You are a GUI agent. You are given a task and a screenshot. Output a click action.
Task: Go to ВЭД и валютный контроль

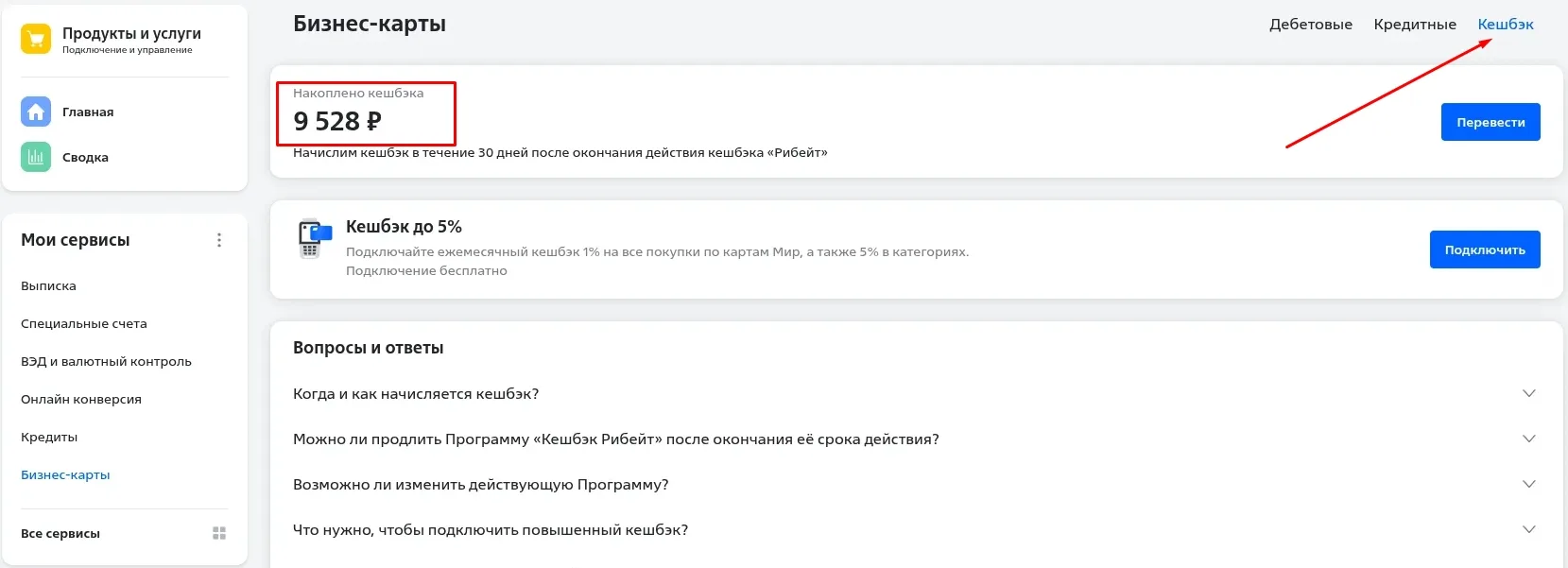pyautogui.click(x=106, y=361)
